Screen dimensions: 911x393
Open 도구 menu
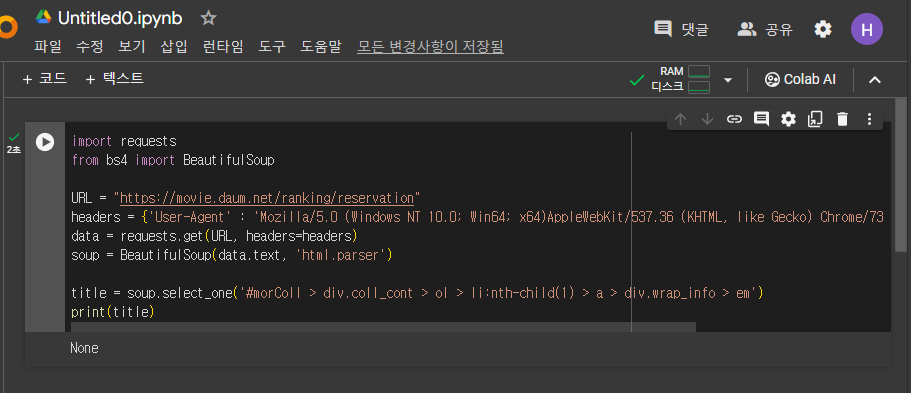click(272, 47)
